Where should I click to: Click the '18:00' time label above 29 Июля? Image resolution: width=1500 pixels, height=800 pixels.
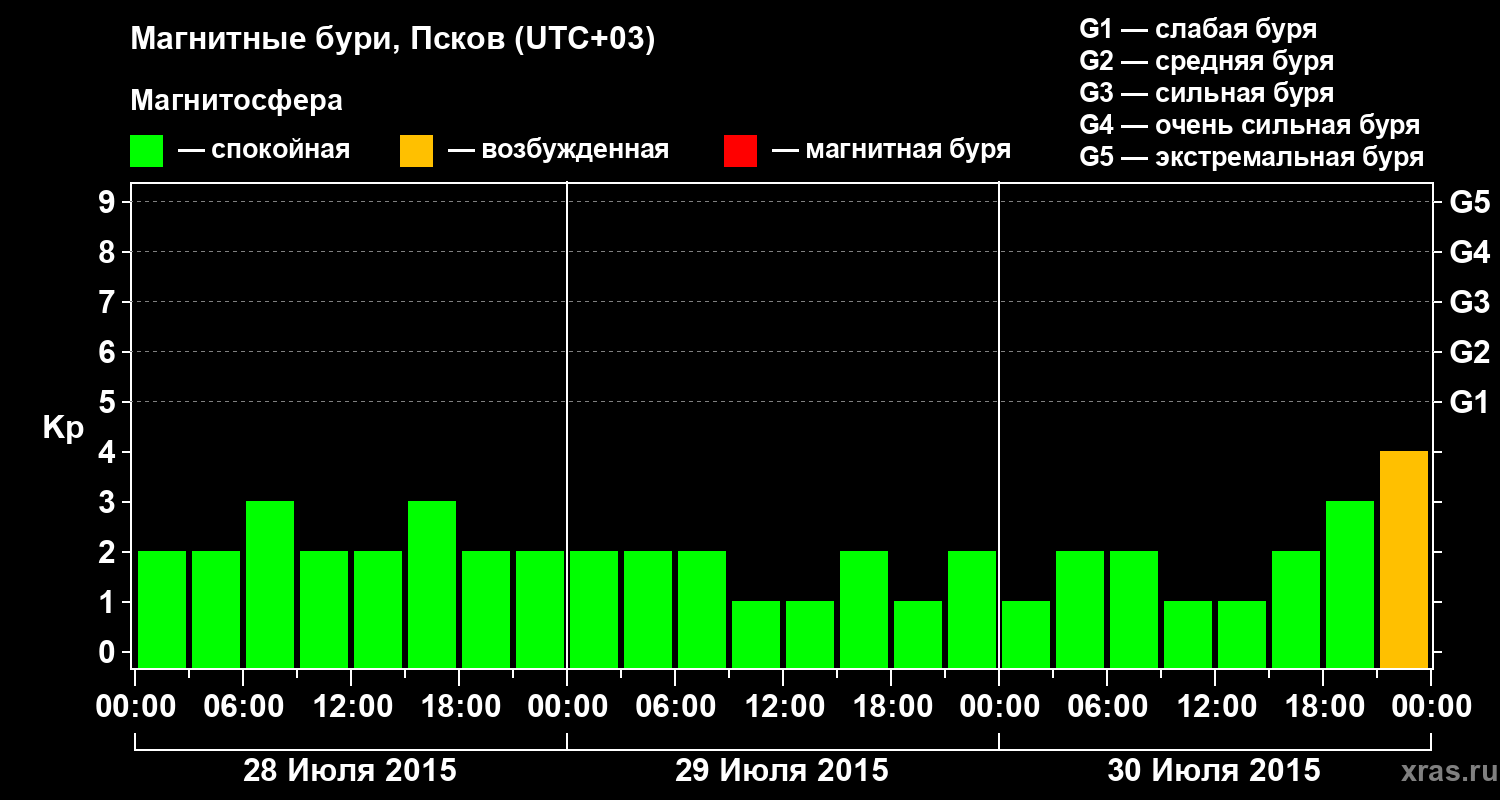point(892,707)
